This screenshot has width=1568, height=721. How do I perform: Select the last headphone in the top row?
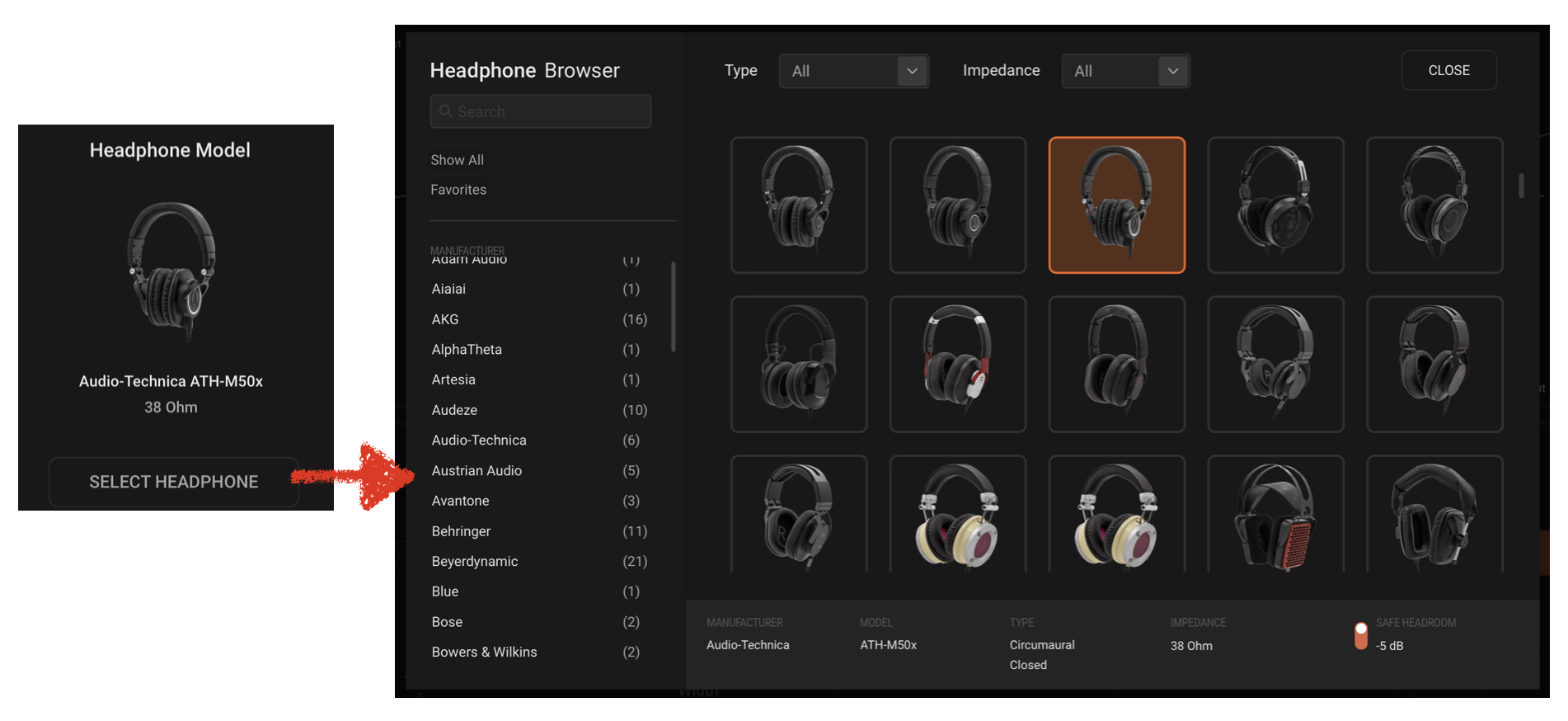[x=1434, y=205]
